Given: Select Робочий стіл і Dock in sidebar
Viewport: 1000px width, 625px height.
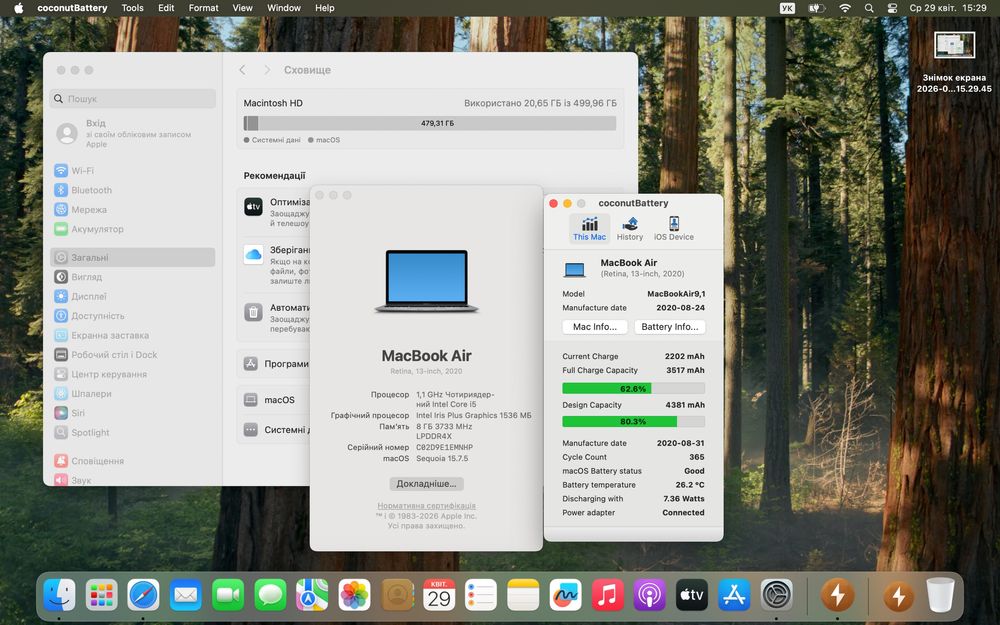Looking at the screenshot, I should point(133,355).
